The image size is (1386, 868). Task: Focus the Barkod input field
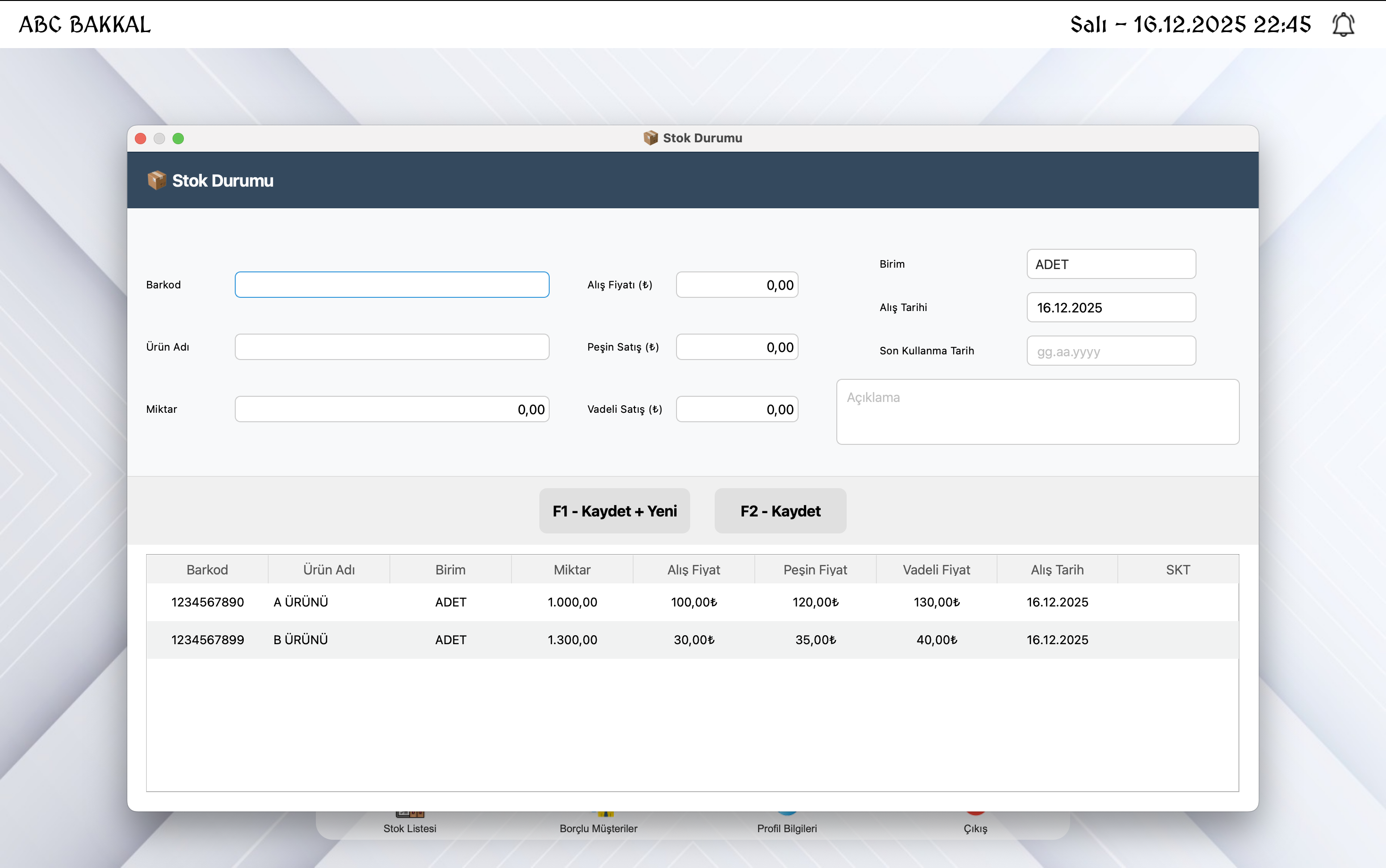(392, 285)
